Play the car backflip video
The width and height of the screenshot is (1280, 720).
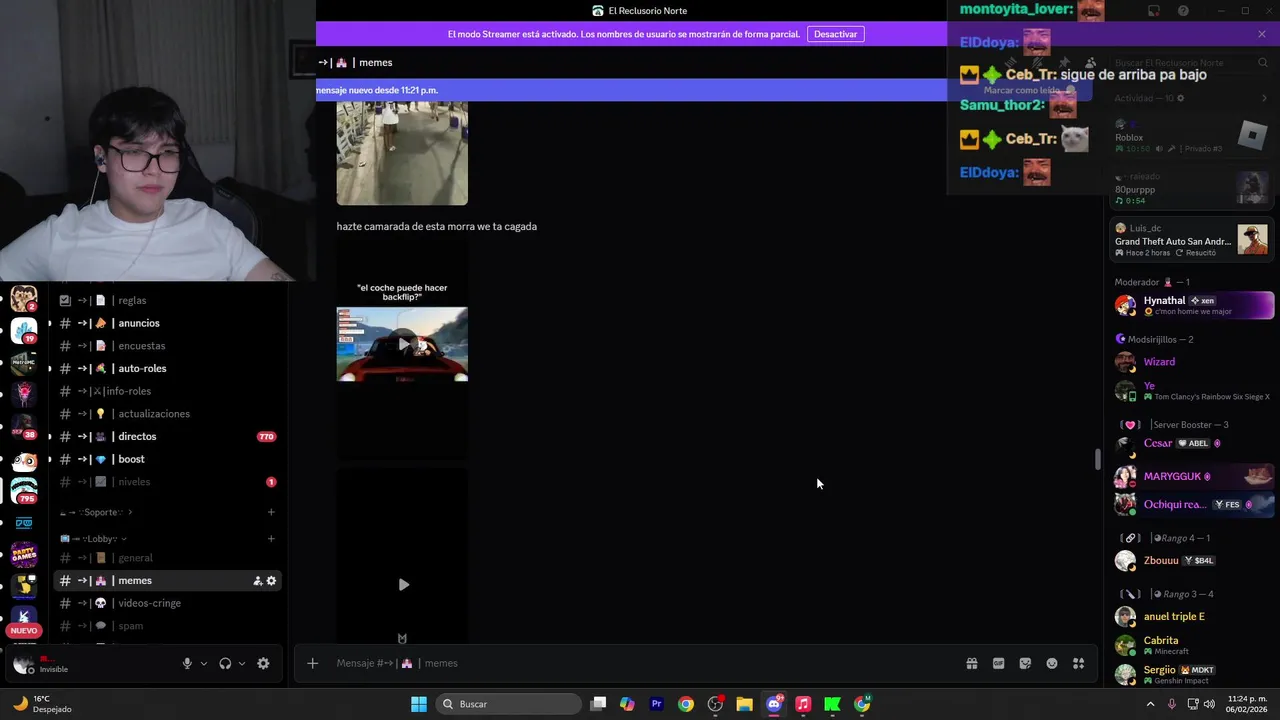403,345
